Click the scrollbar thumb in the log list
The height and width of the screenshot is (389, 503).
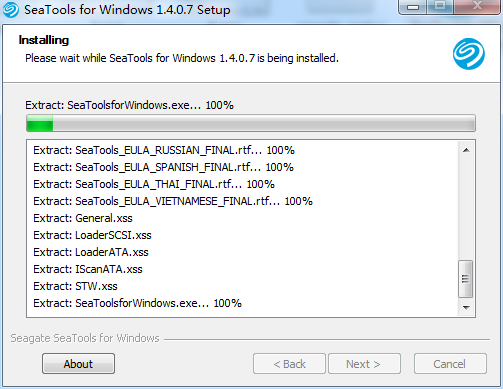pos(466,279)
